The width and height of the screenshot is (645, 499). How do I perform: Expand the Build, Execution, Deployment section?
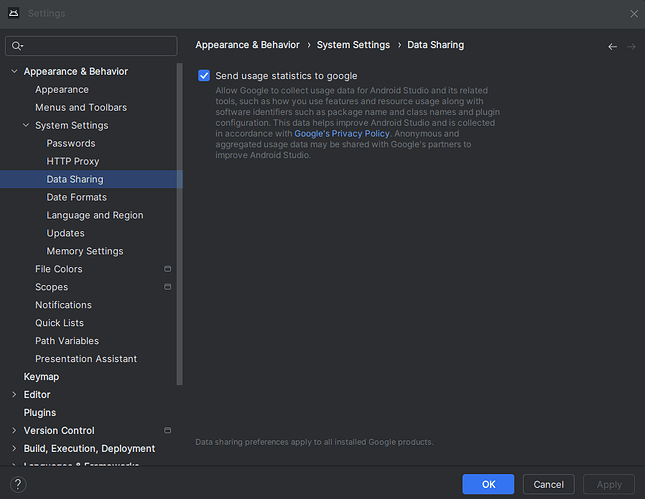tap(14, 449)
